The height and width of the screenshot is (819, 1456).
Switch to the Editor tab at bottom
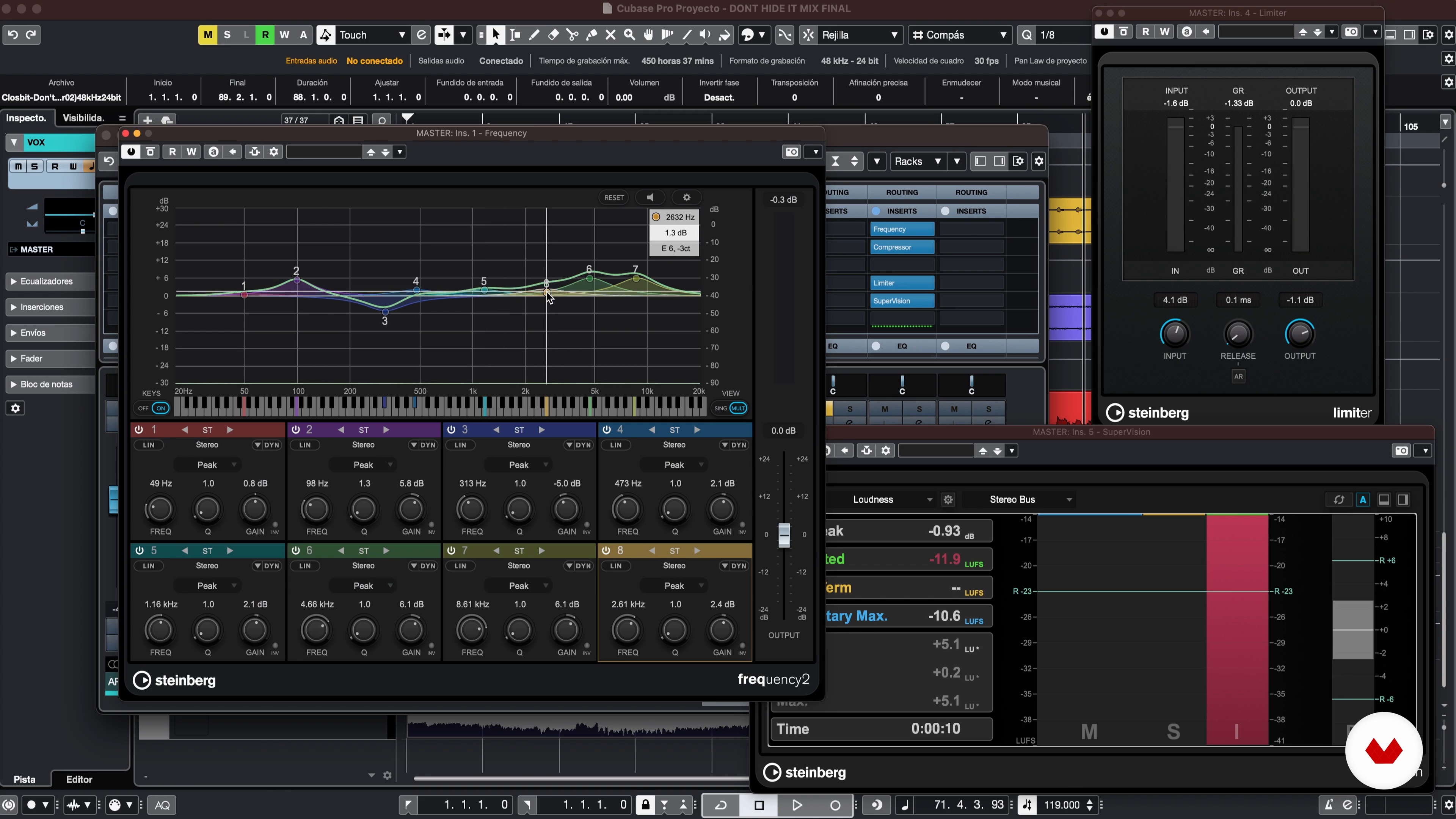[79, 780]
